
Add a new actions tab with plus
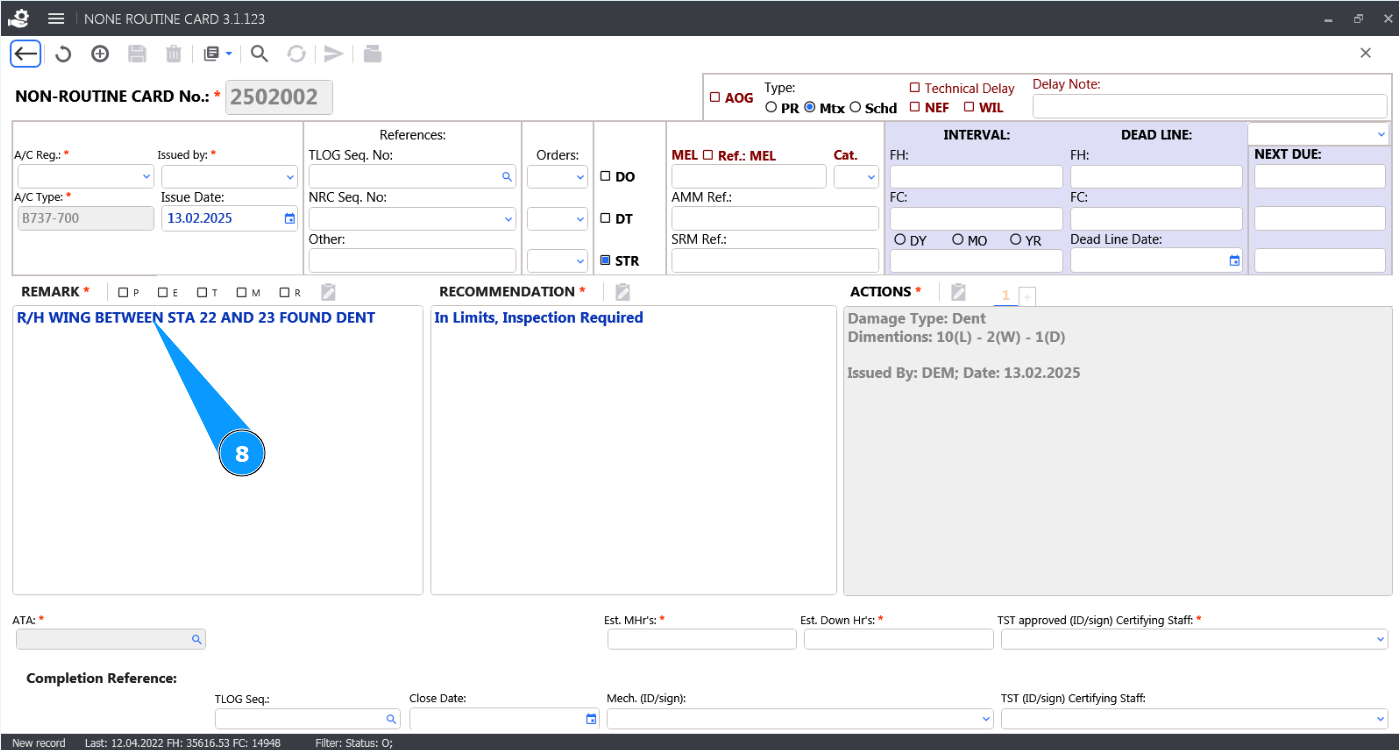point(1026,296)
